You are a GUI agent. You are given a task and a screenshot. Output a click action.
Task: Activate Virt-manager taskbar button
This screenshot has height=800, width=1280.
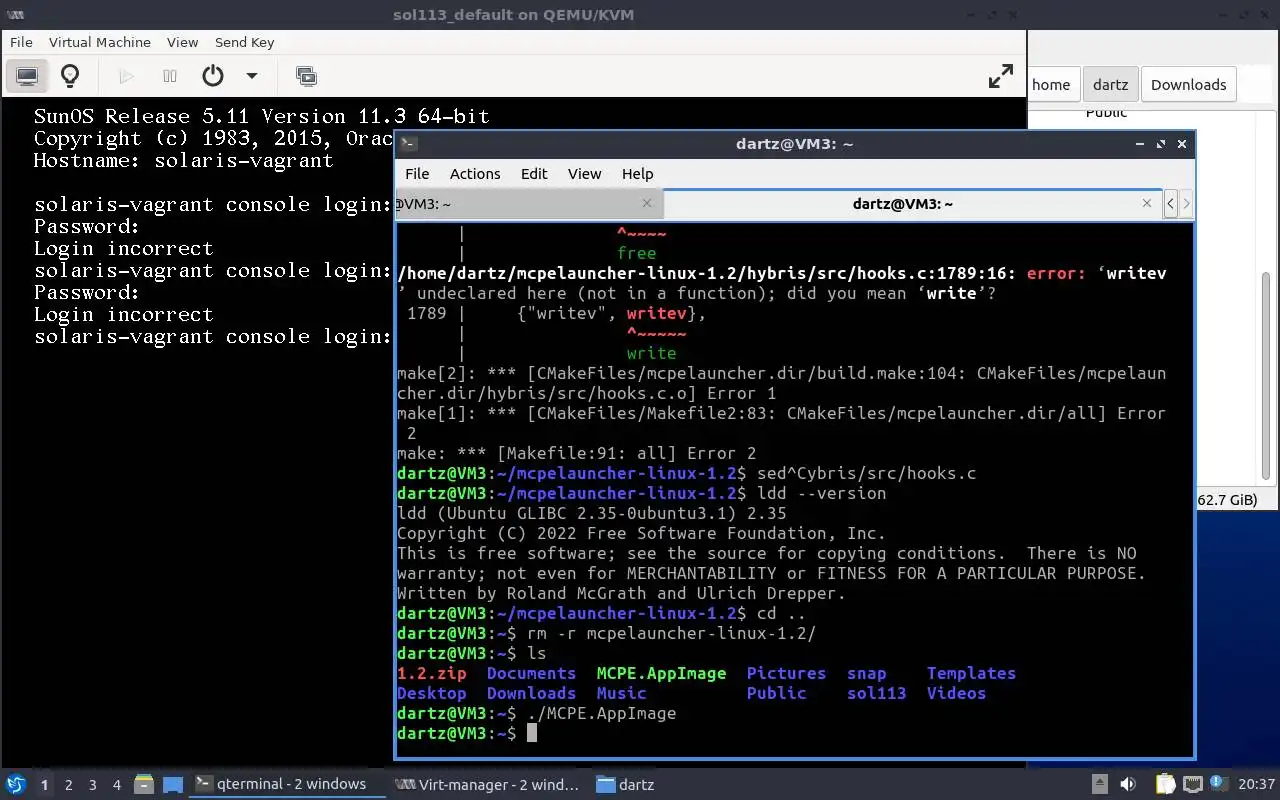point(487,784)
